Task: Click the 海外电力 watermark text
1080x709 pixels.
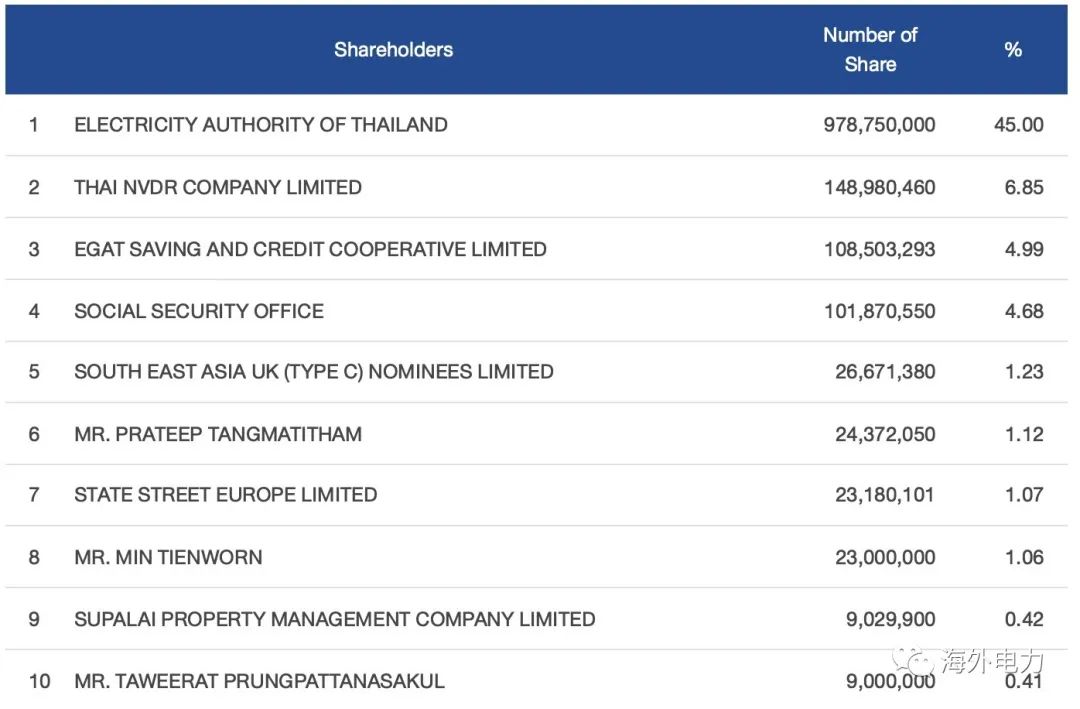Action: click(x=993, y=661)
